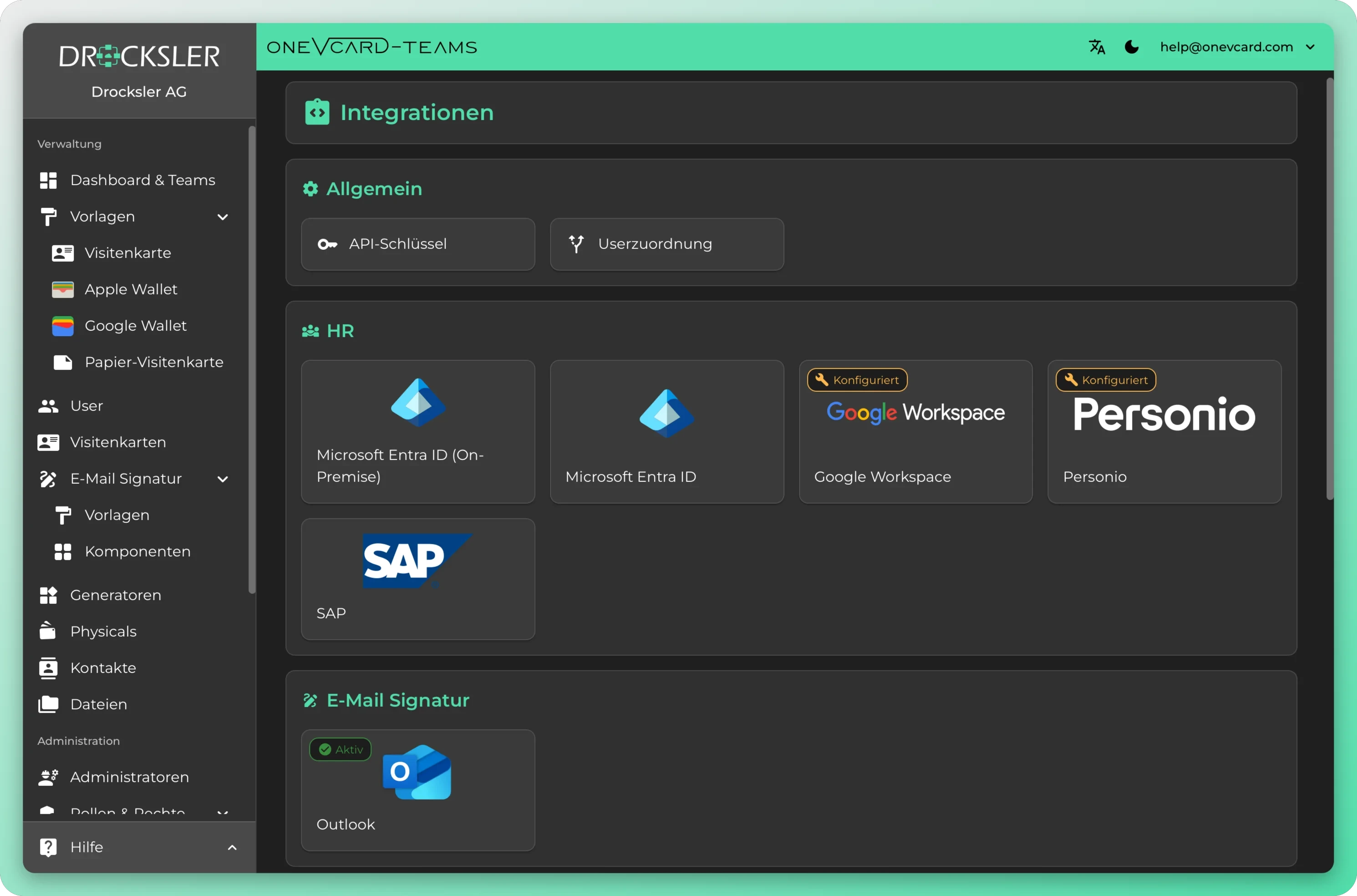The width and height of the screenshot is (1357, 896).
Task: Click the Physicals bag icon
Action: point(47,631)
